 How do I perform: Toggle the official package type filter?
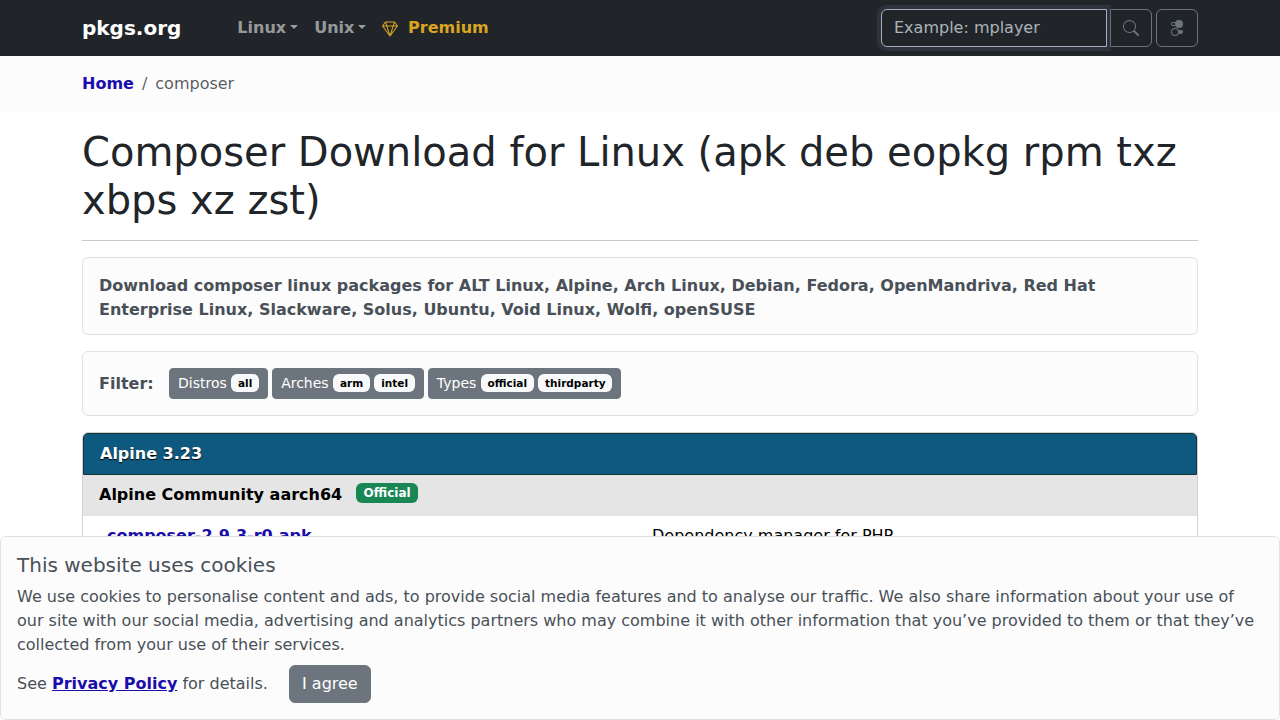coord(507,383)
